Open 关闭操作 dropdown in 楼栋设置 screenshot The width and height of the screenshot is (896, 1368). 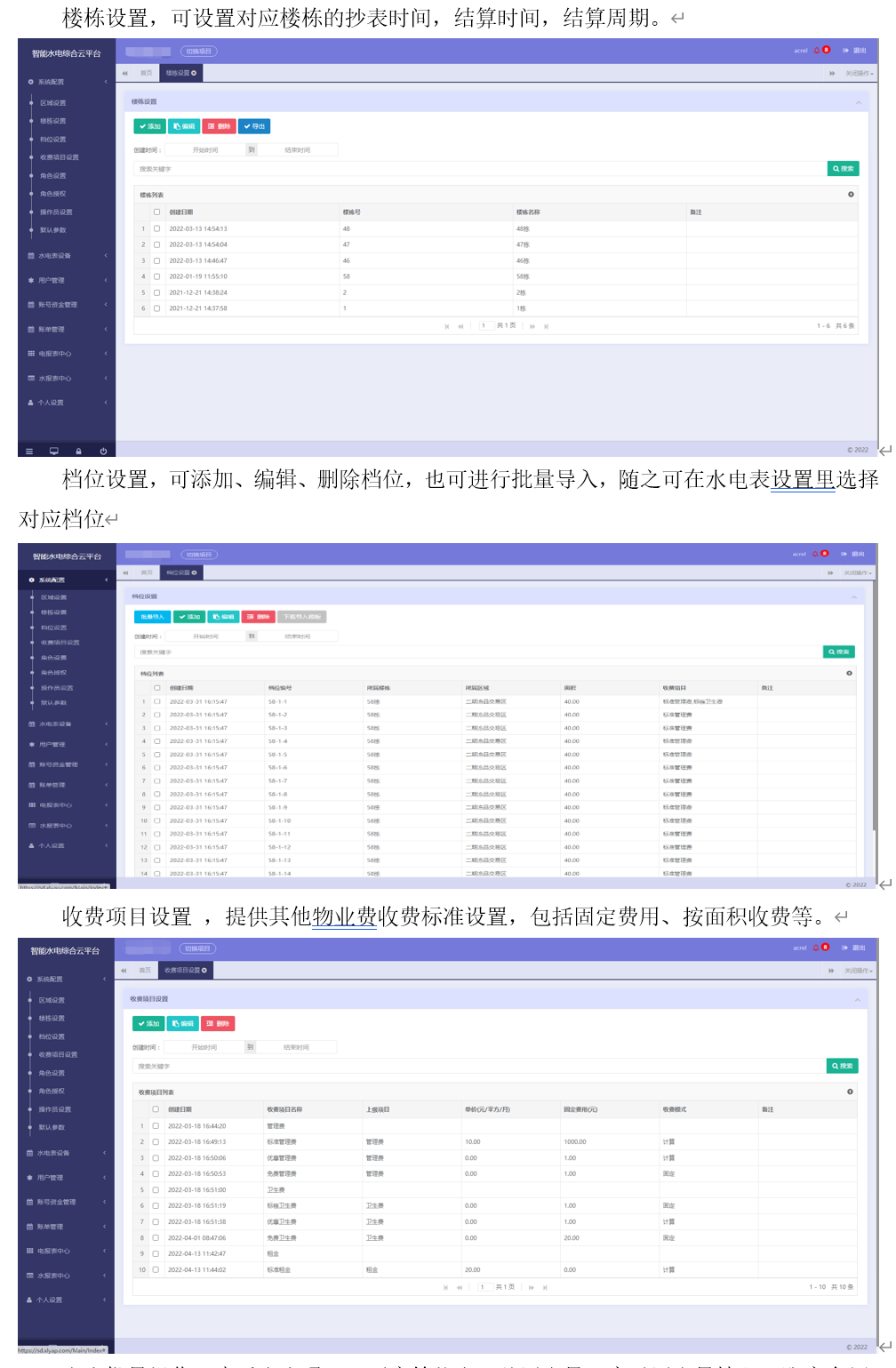tap(859, 73)
